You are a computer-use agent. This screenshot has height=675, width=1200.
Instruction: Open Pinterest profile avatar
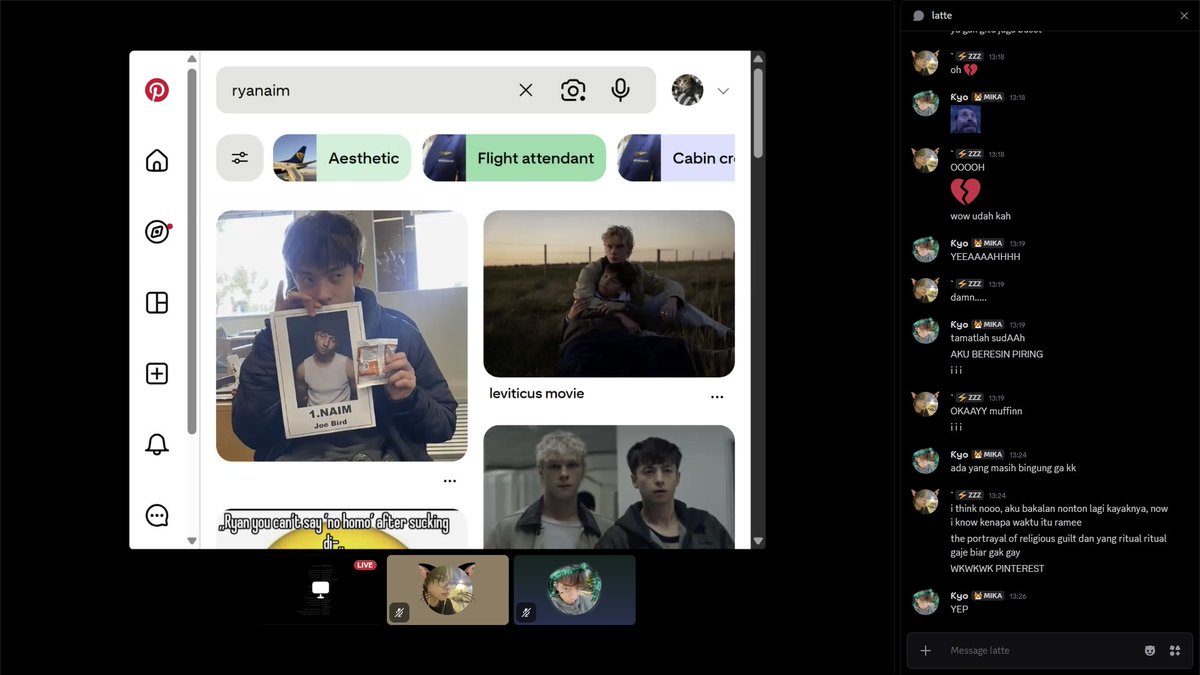(687, 90)
